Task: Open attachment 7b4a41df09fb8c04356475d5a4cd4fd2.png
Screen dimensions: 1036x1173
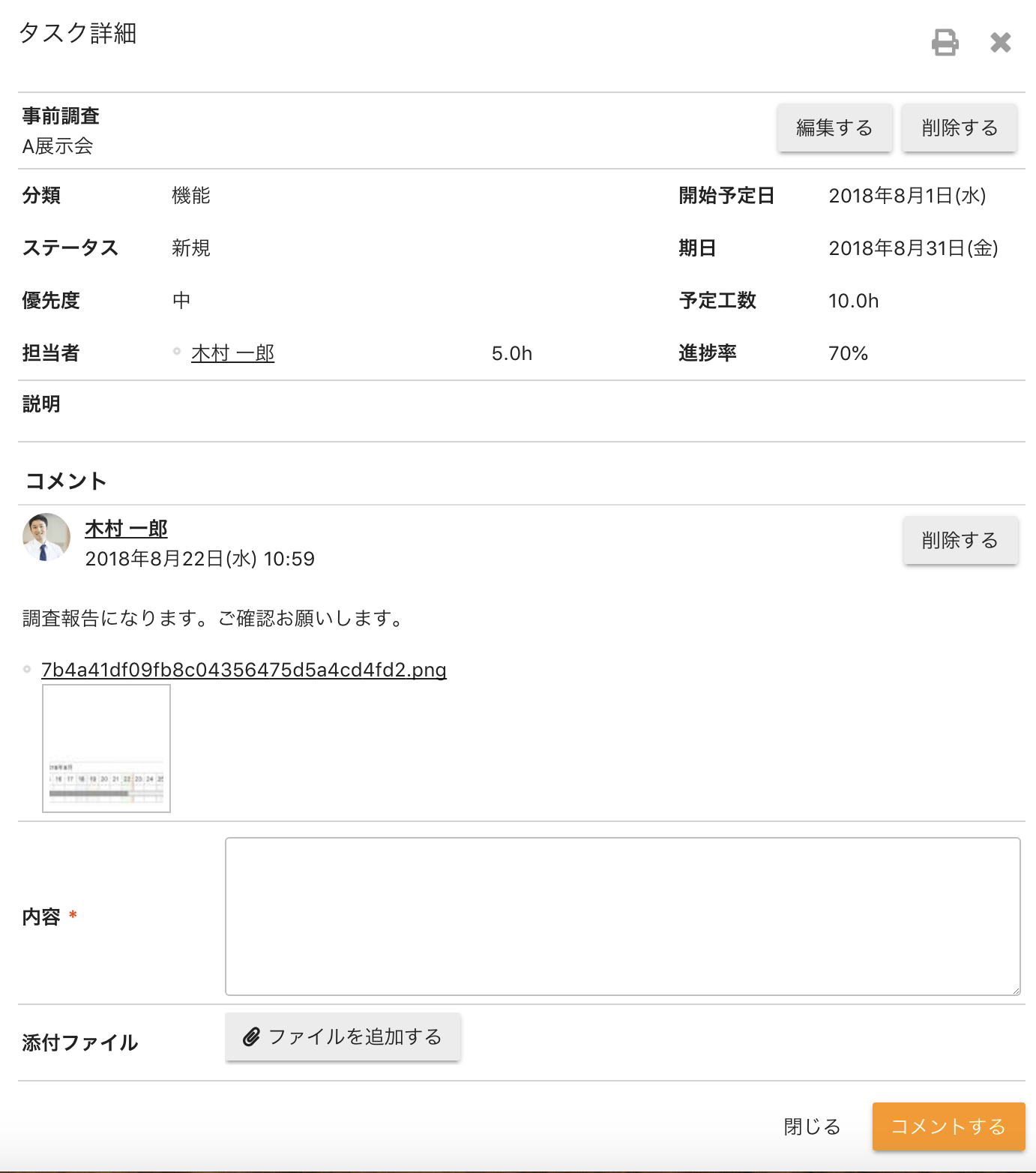Action: click(243, 670)
